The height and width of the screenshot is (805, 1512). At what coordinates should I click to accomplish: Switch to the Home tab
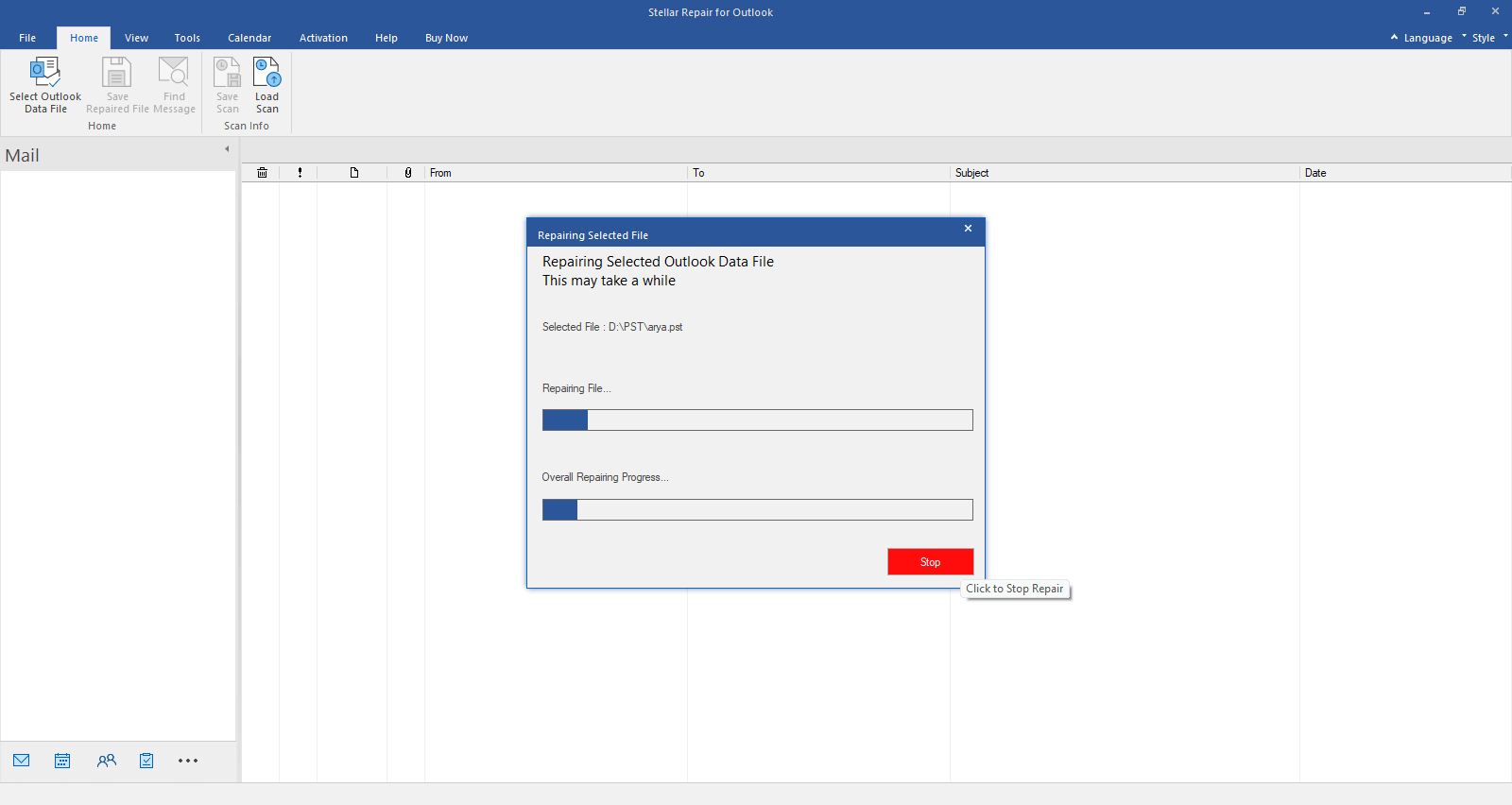84,38
